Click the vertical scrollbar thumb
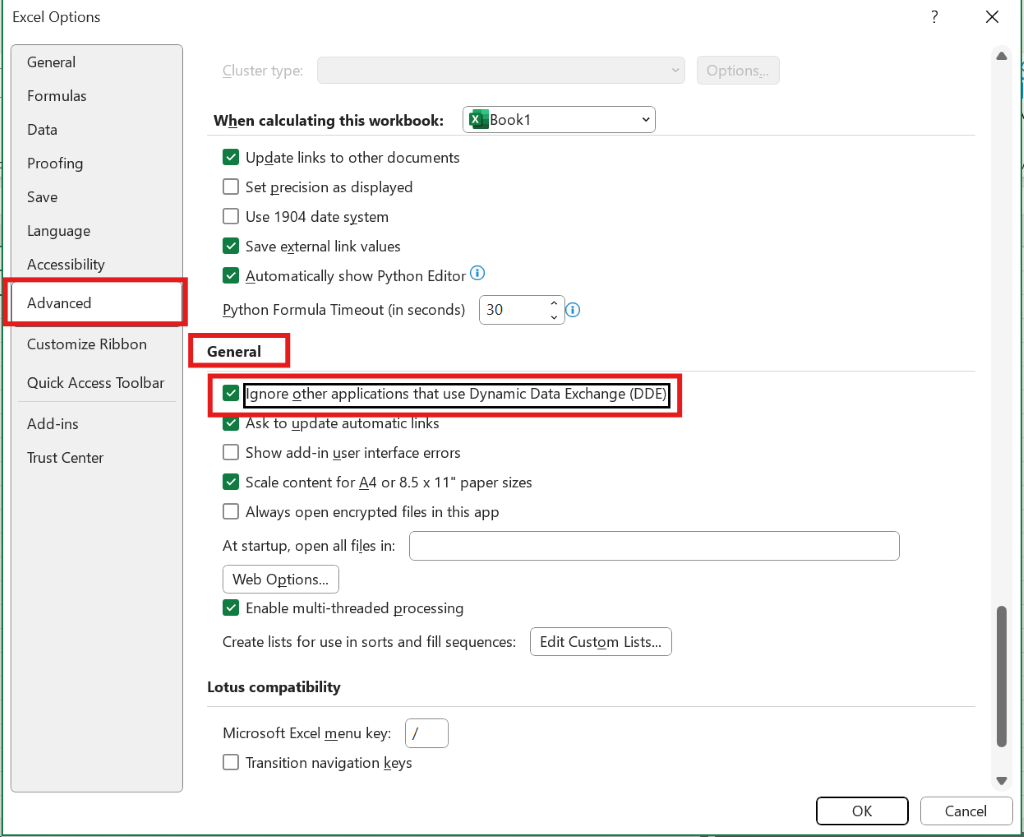 [1002, 676]
